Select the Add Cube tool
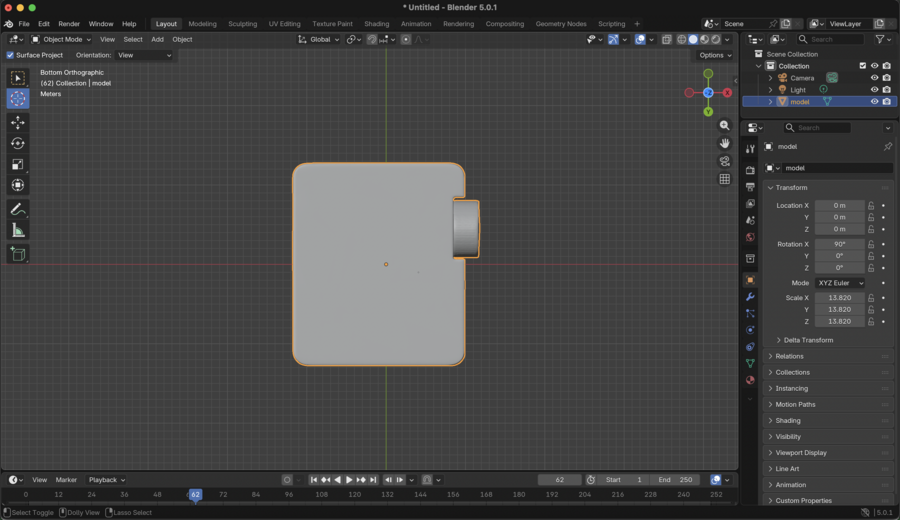Image resolution: width=900 pixels, height=520 pixels. pos(18,254)
